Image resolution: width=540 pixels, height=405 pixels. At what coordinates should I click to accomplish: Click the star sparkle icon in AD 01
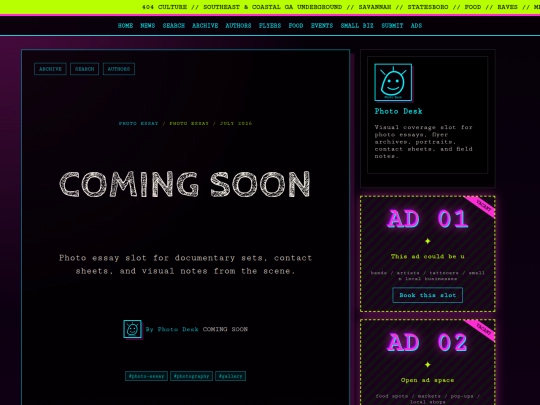(x=427, y=241)
